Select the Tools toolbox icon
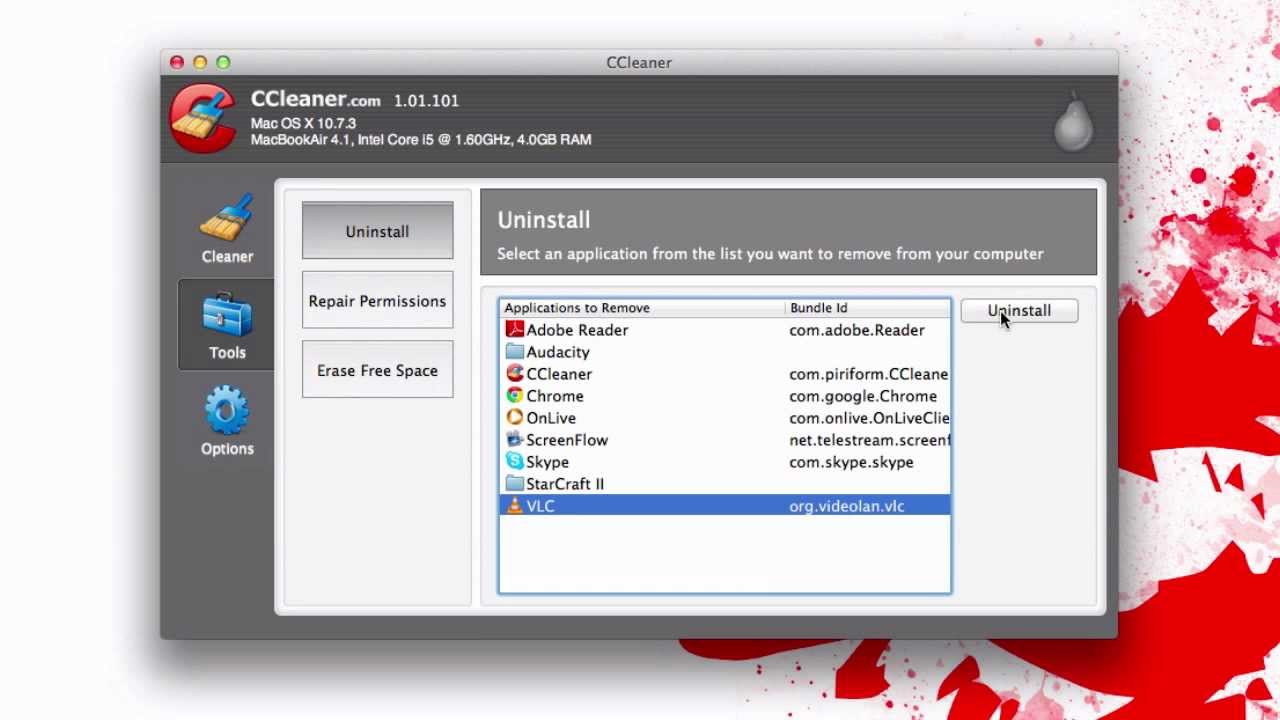1280x720 pixels. (x=227, y=315)
